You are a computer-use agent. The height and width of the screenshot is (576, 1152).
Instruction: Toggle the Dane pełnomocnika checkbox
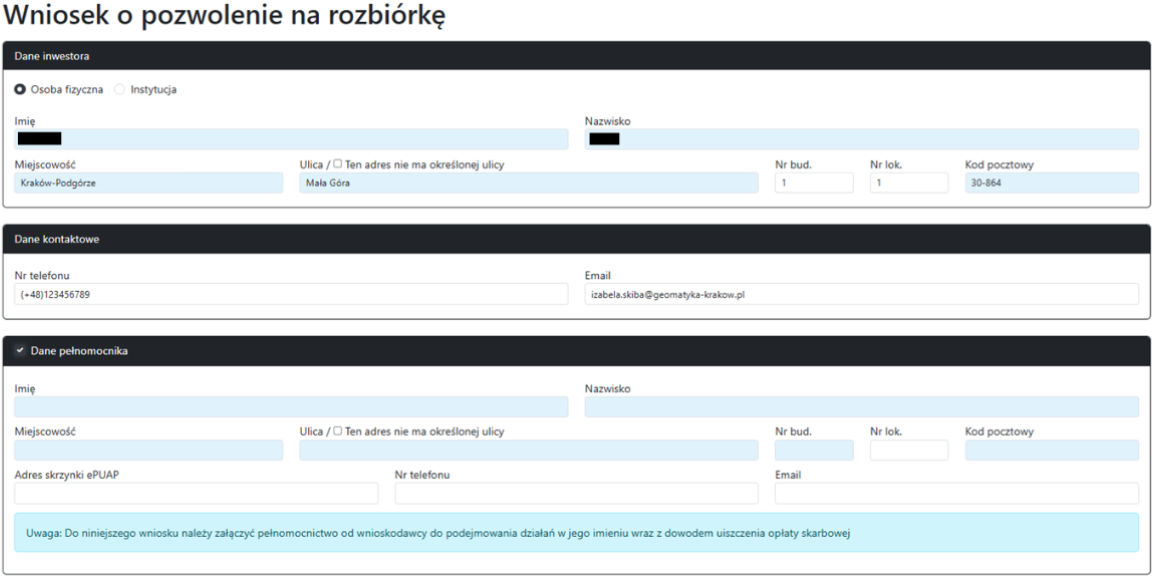(20, 351)
